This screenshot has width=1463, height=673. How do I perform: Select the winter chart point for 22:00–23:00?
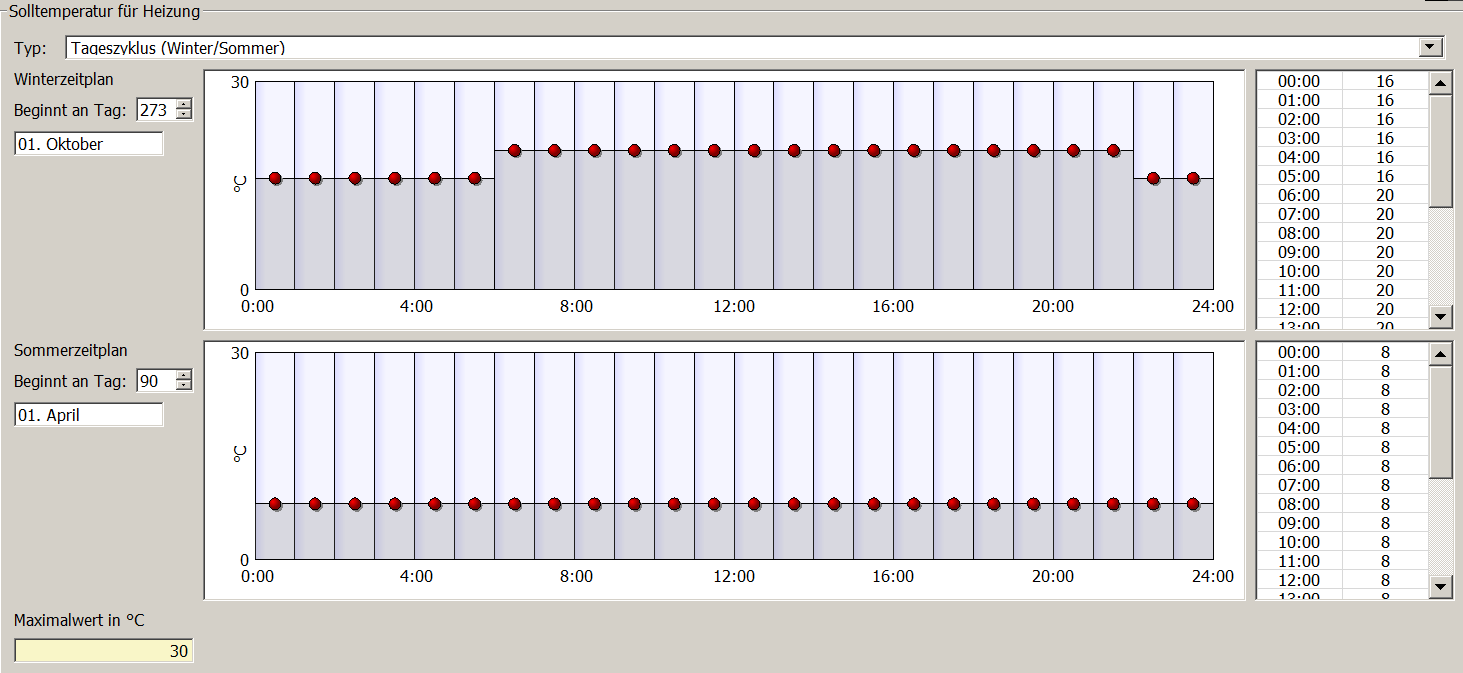1153,178
